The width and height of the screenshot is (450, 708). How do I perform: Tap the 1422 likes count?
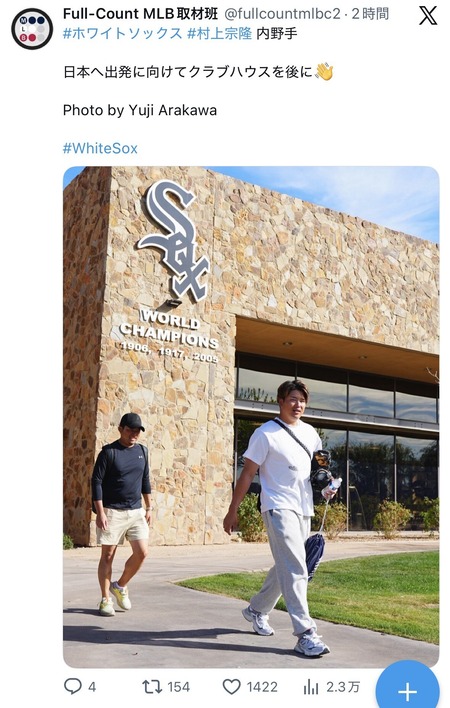point(262,687)
